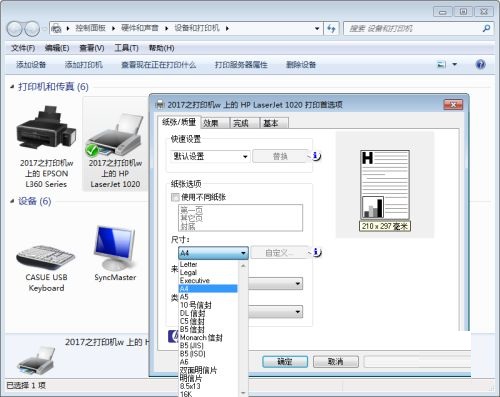The height and width of the screenshot is (397, 500).
Task: Select the SyncMaster monitor icon
Action: (115, 247)
